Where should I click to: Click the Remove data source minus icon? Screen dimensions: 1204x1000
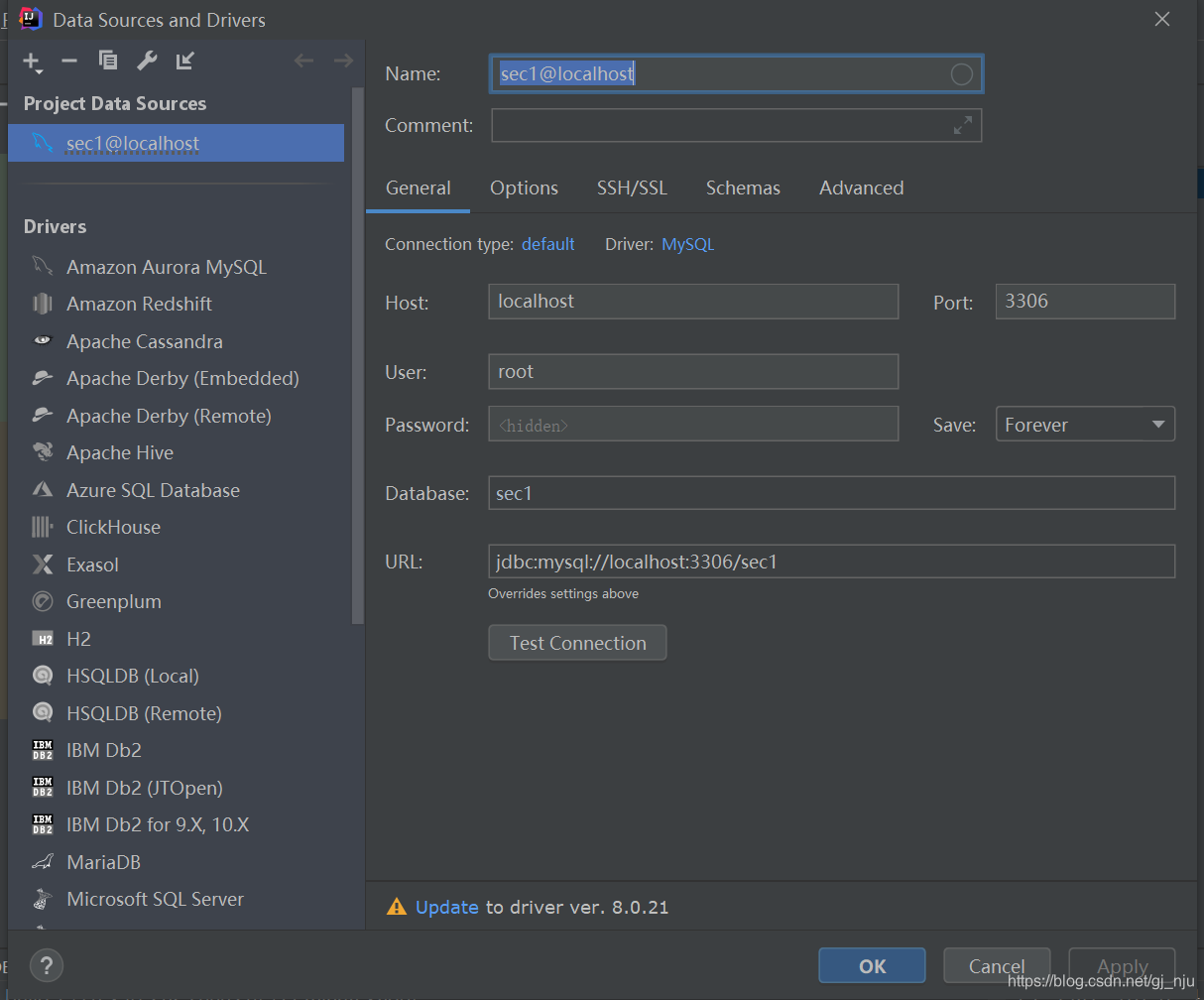point(69,61)
